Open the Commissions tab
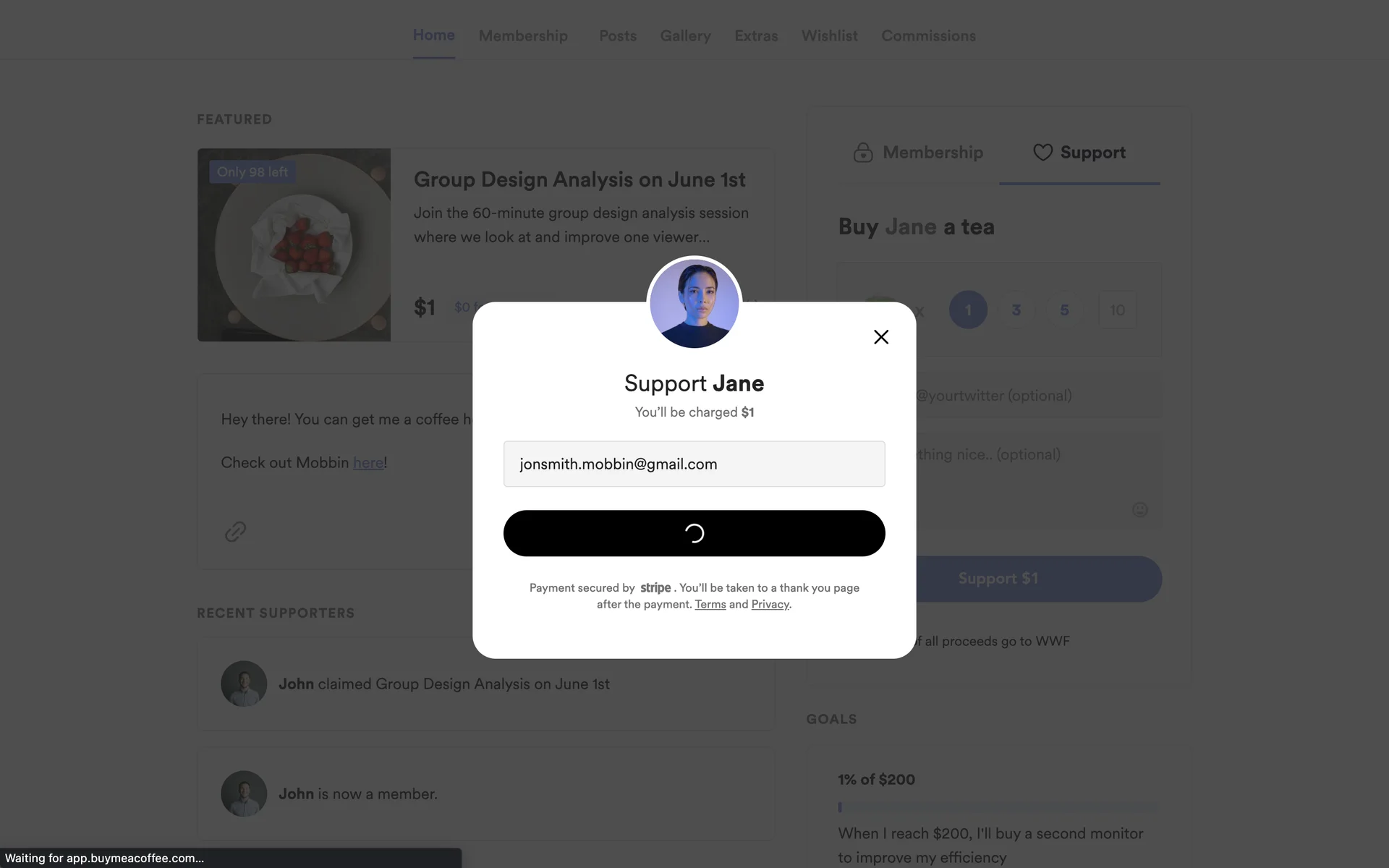The image size is (1389, 868). point(928,35)
